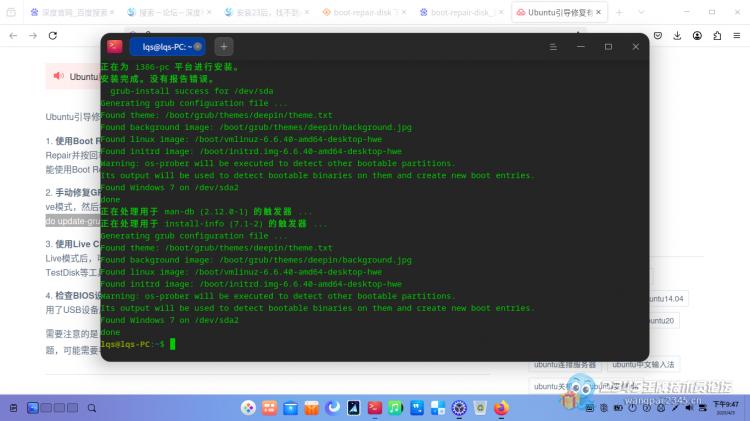Go back in Firefox
This screenshot has width=750, height=421.
pos(13,35)
